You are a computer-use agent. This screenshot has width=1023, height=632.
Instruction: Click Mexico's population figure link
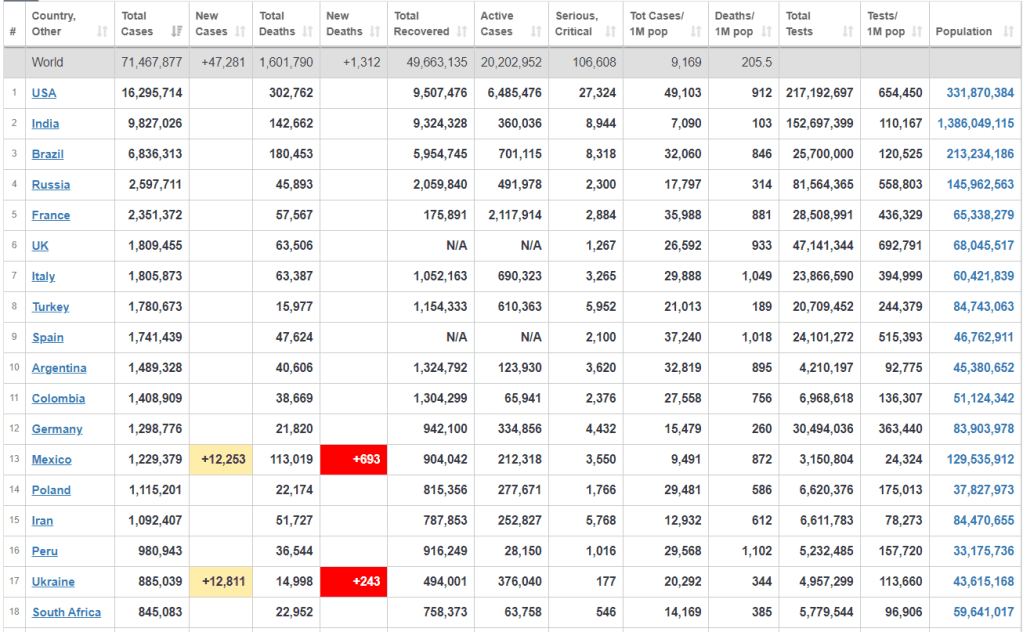pyautogui.click(x=977, y=460)
